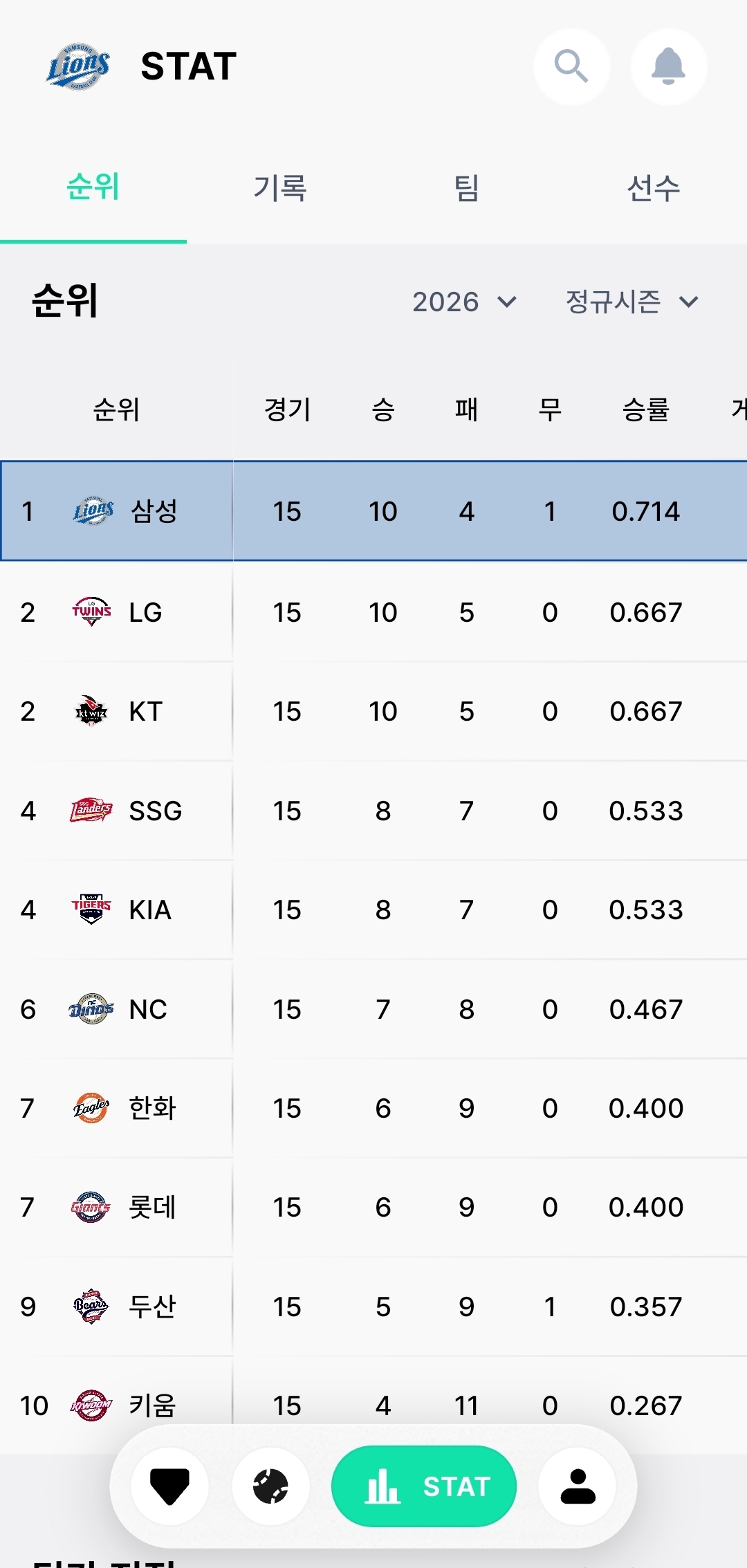The image size is (747, 1568).
Task: Tap the SSG Landers team logo
Action: pyautogui.click(x=91, y=810)
